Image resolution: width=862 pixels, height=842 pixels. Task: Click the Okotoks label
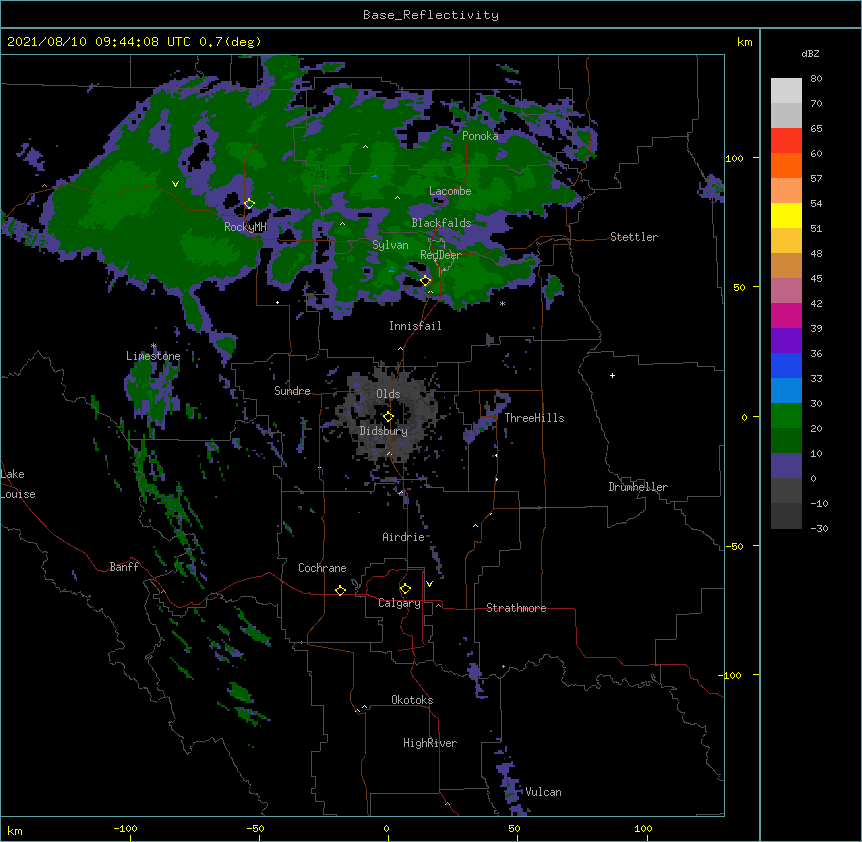pos(412,700)
